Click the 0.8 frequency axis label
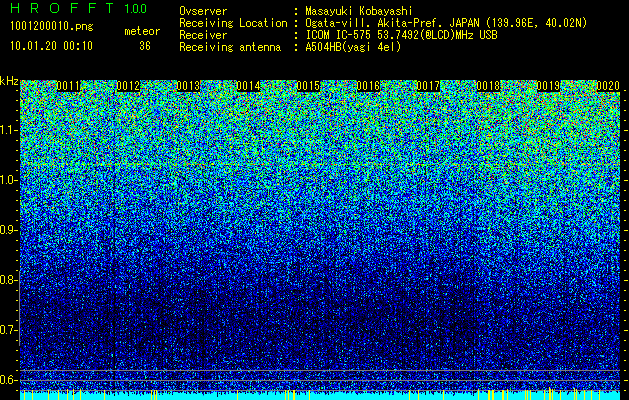 [8, 280]
